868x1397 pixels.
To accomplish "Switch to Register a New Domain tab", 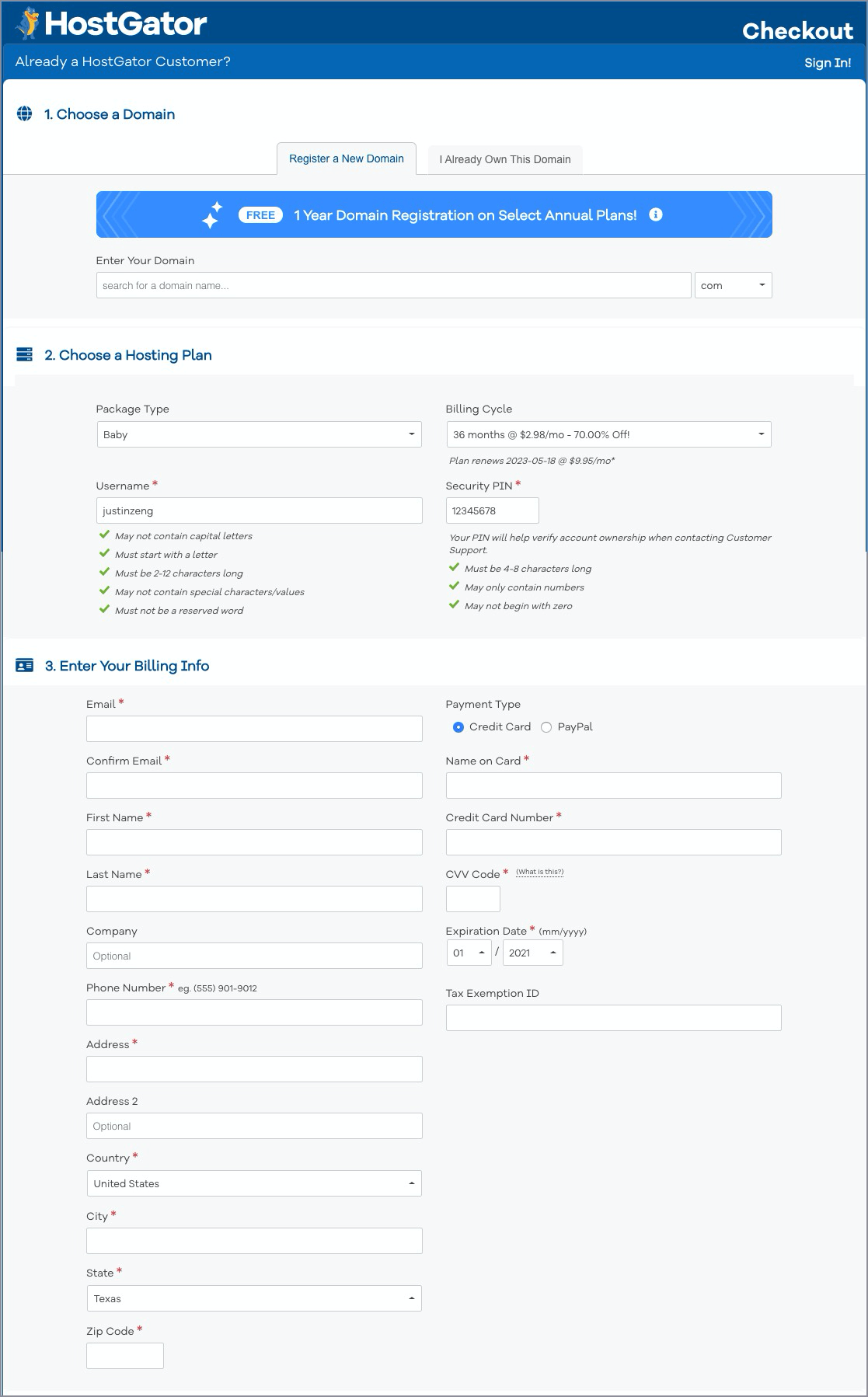I will coord(347,159).
